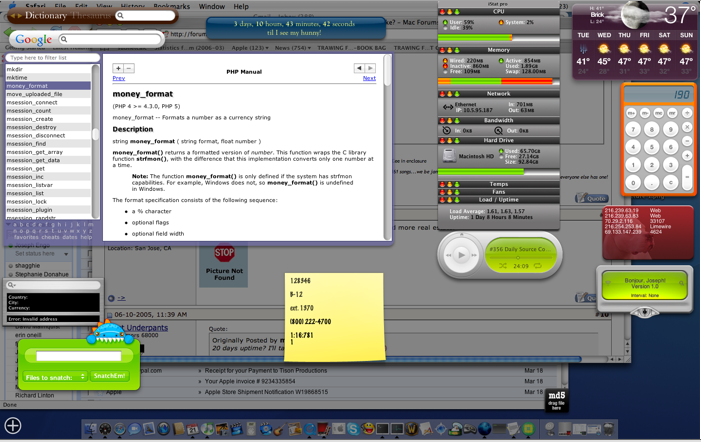Select money_format in the function list
Viewport: 701px width, 442px height.
point(48,86)
